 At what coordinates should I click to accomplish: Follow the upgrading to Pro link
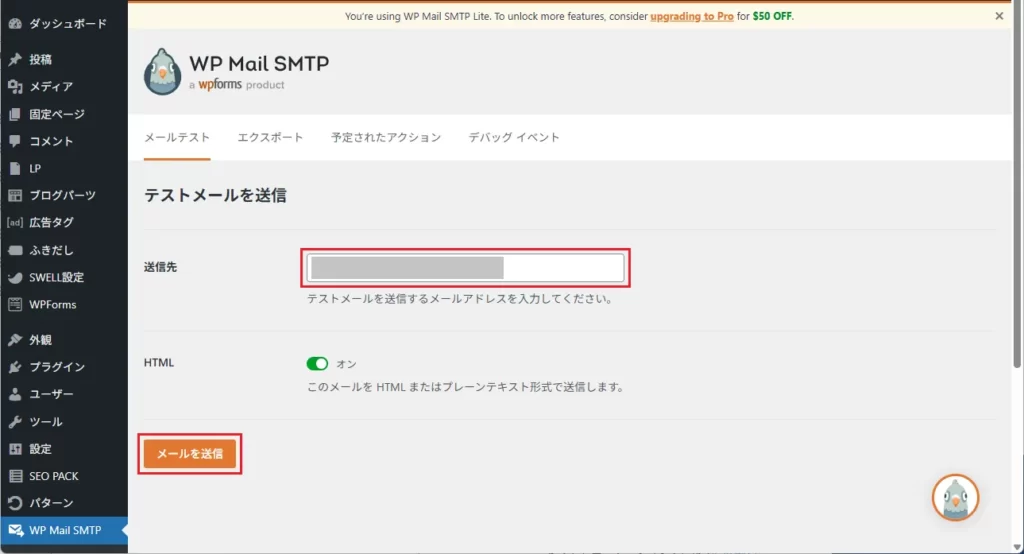[692, 16]
